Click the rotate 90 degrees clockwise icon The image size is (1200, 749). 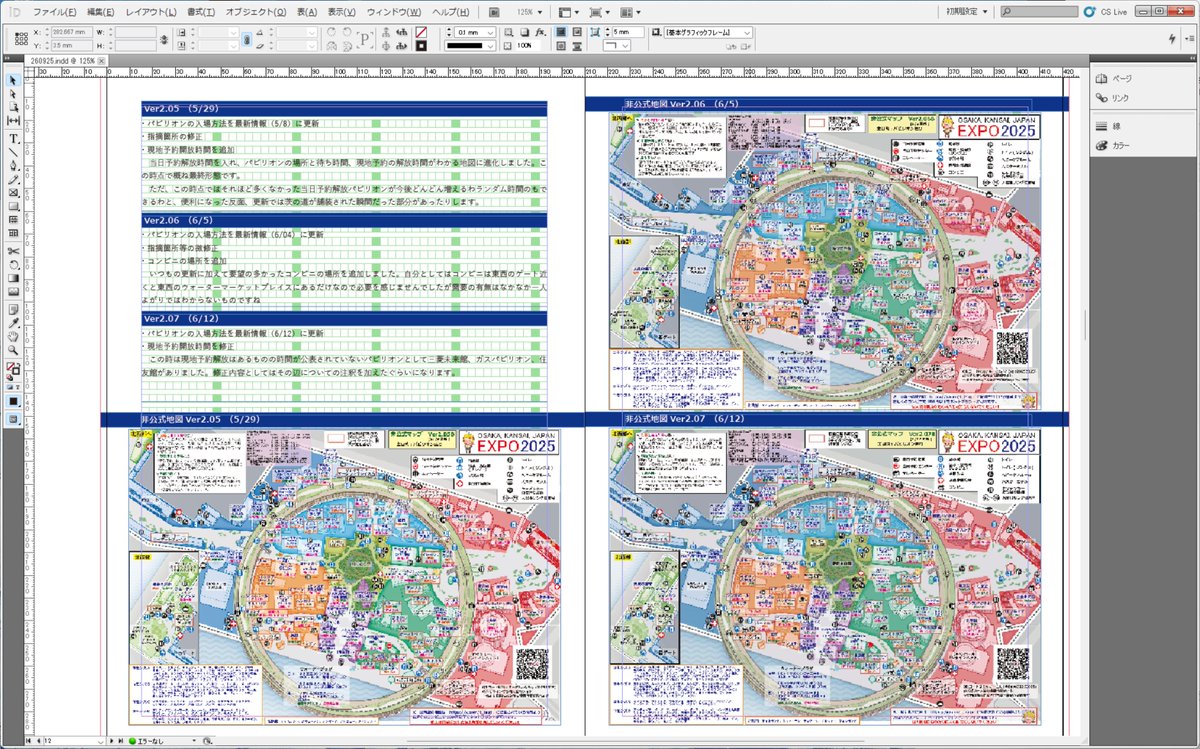(x=331, y=33)
